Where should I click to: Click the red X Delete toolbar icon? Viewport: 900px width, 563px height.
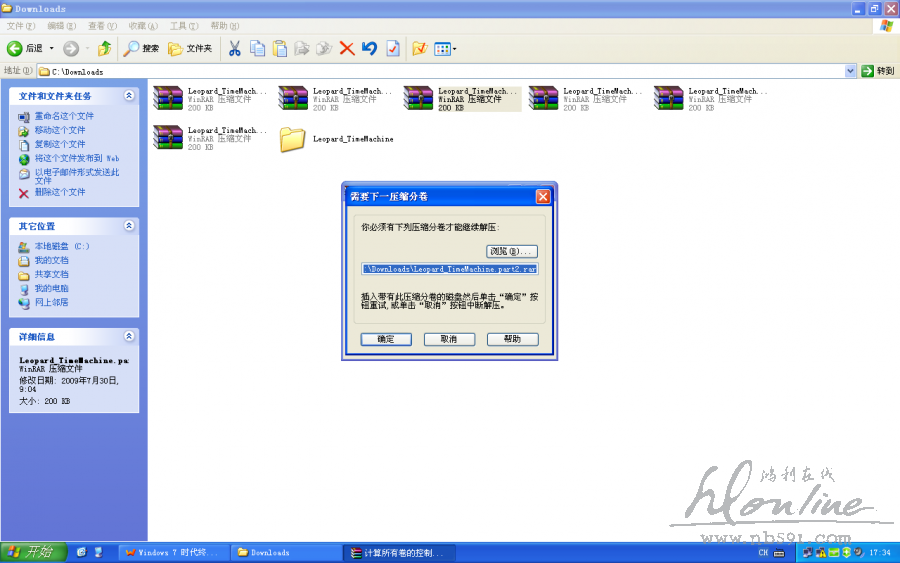click(x=347, y=48)
